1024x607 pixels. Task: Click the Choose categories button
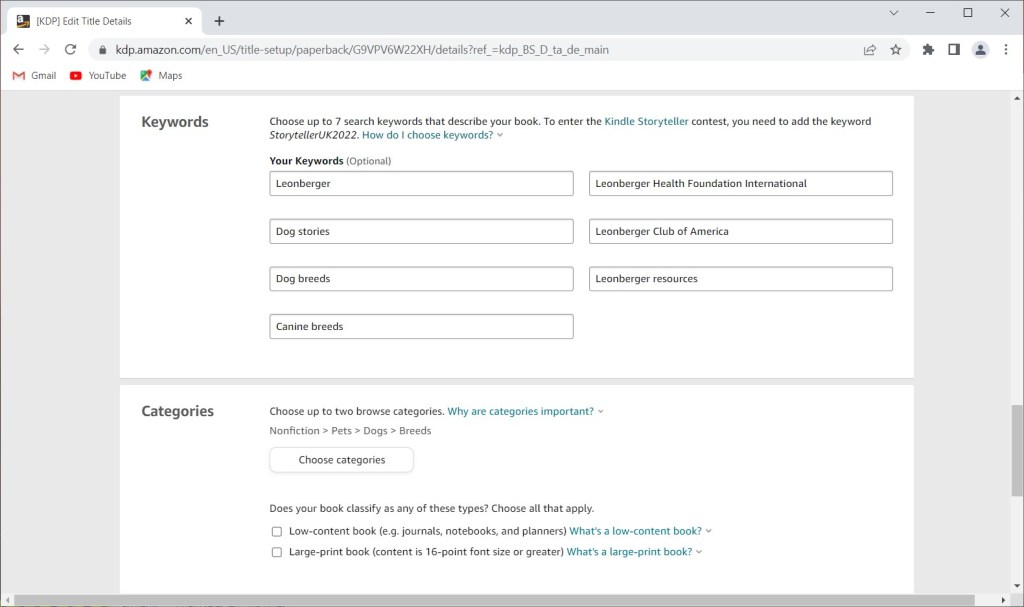[x=341, y=459]
